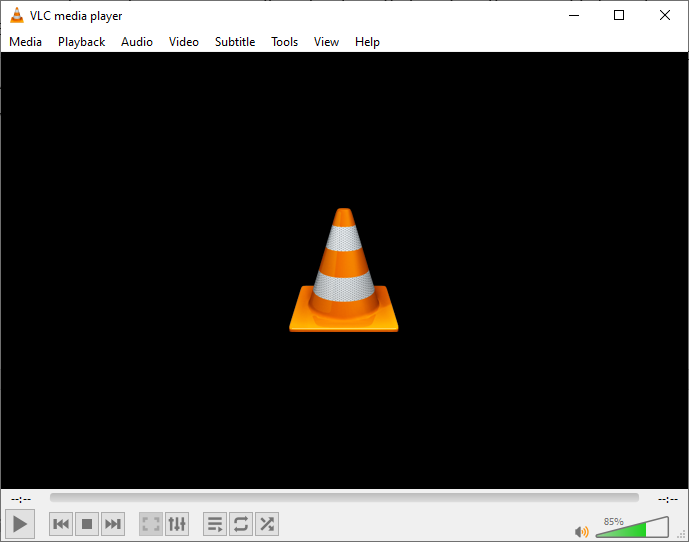
Task: Toggle remaining time label on right
Action: click(668, 499)
